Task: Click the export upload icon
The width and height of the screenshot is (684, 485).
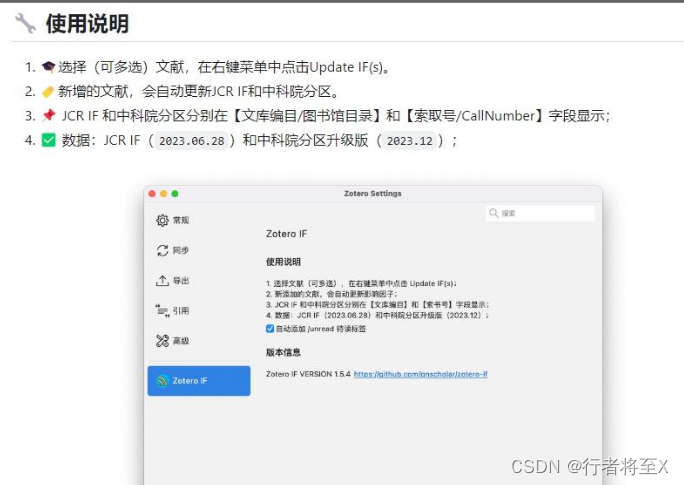Action: [162, 280]
